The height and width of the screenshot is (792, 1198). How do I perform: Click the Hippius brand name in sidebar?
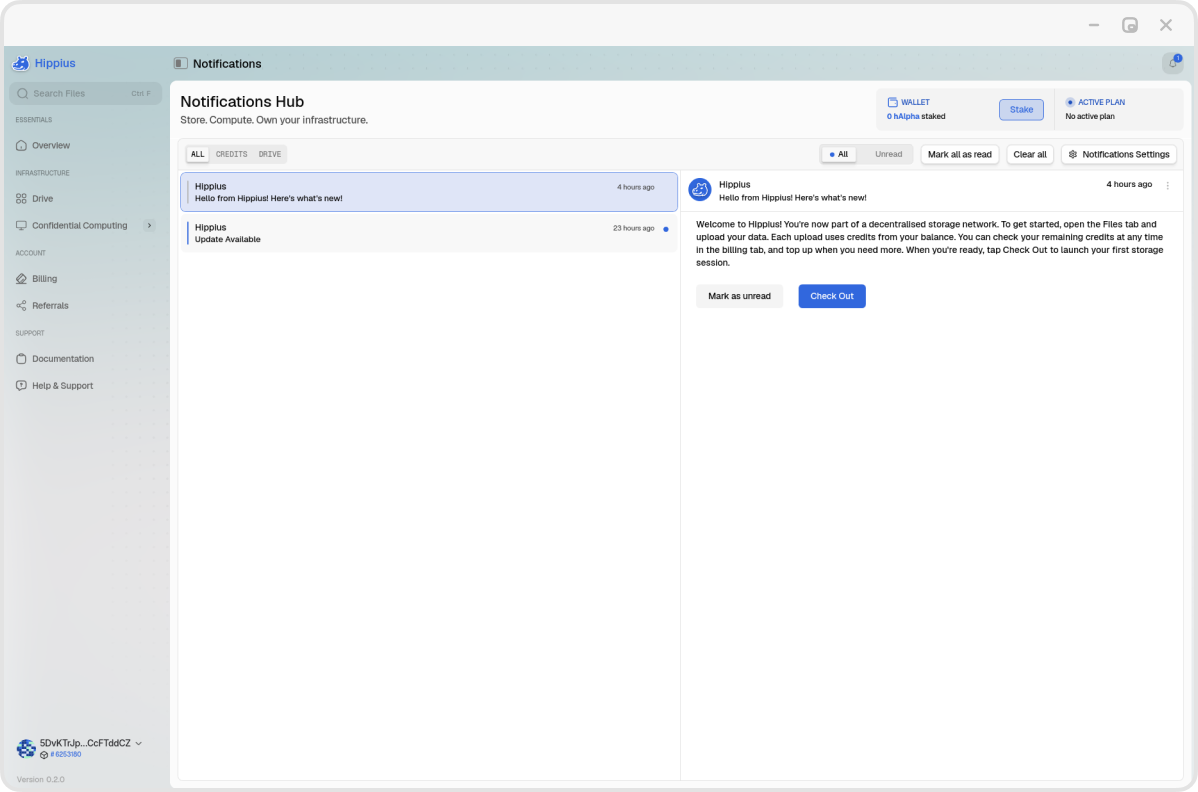[55, 63]
